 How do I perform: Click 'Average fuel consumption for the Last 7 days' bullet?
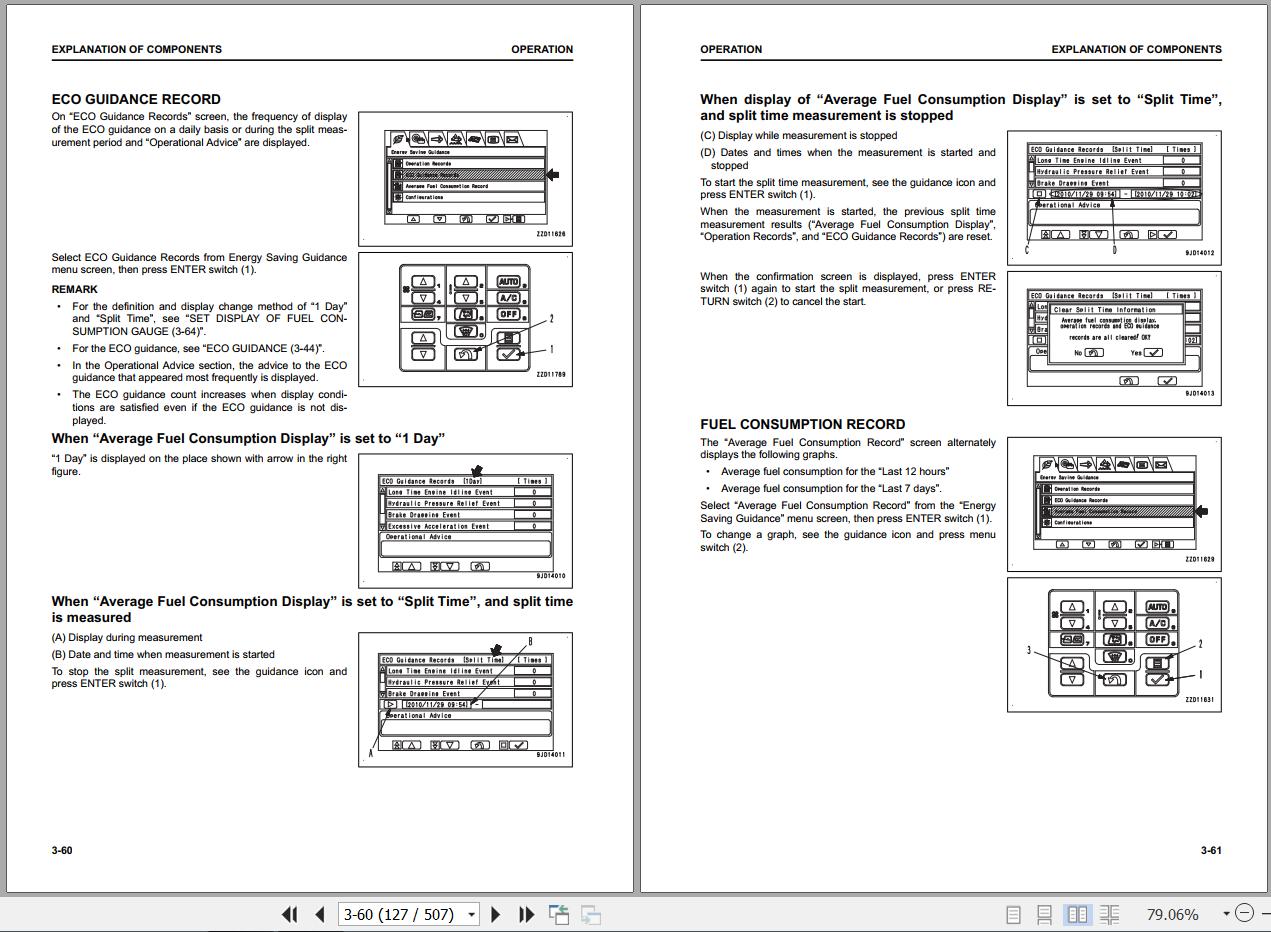(831, 488)
